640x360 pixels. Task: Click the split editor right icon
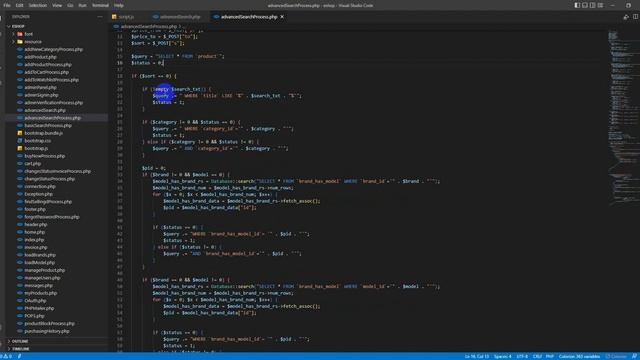pos(635,17)
